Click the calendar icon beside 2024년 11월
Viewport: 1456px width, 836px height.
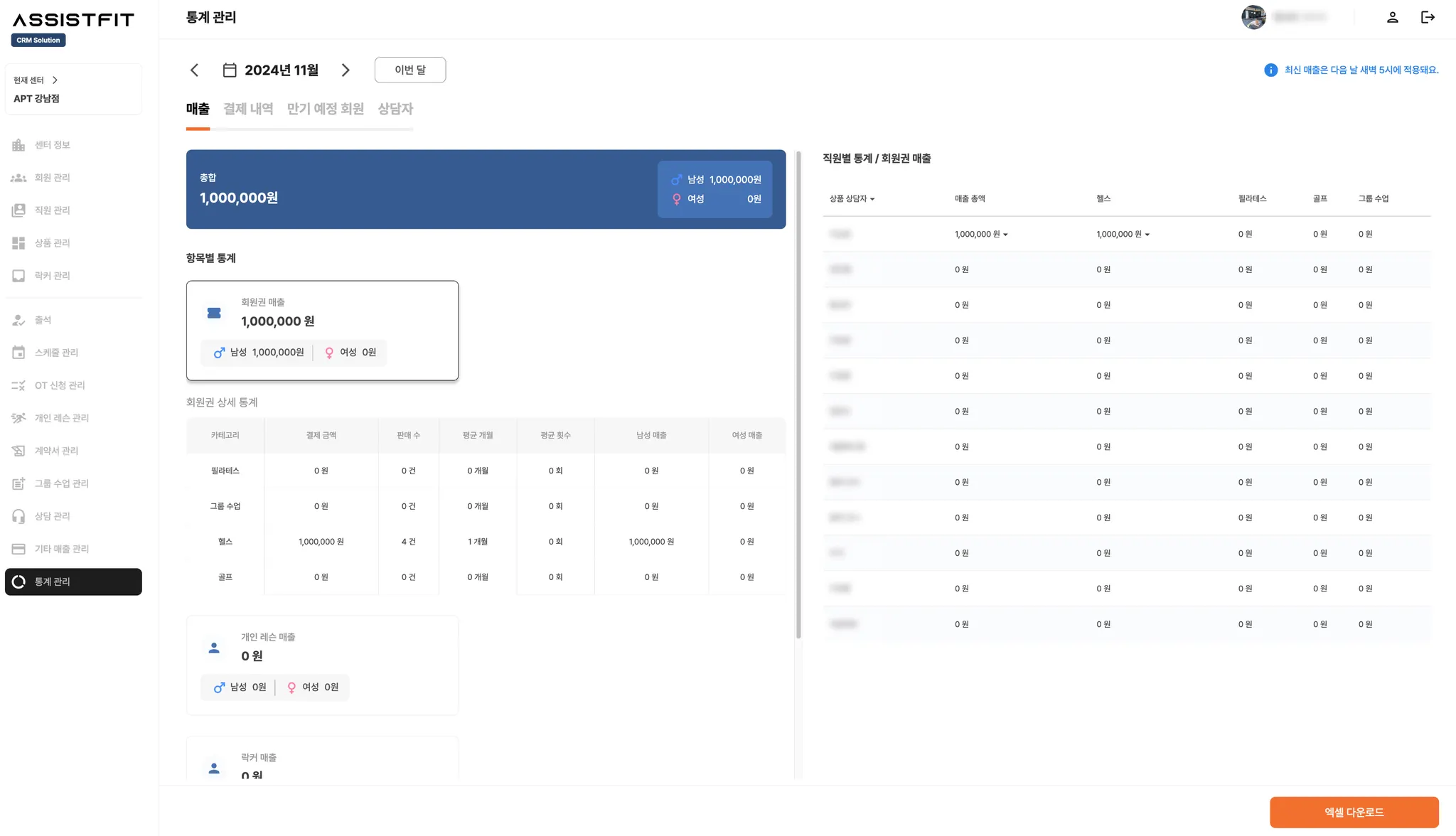230,70
